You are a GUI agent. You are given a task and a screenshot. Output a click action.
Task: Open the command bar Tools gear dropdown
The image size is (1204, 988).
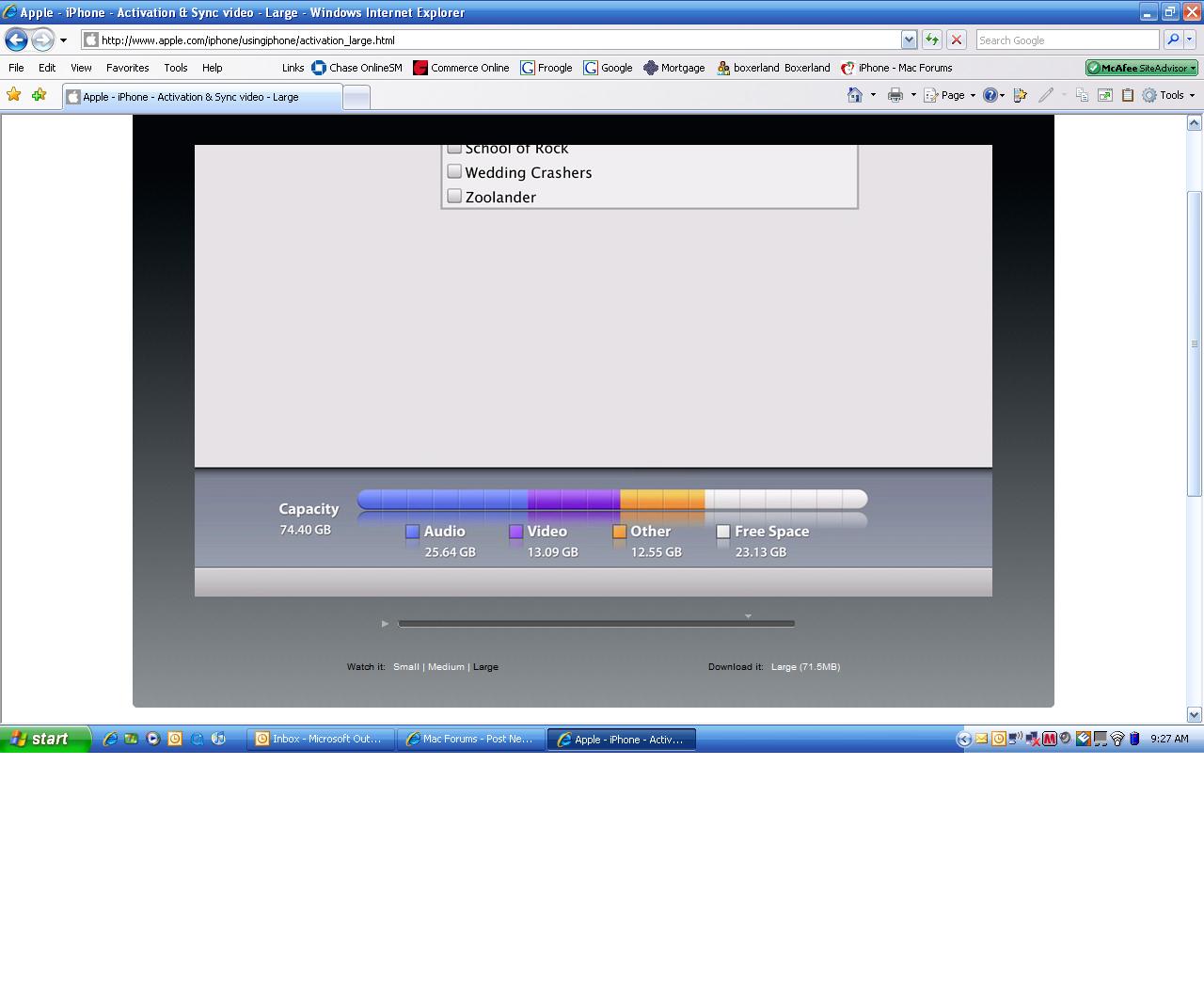(1168, 95)
